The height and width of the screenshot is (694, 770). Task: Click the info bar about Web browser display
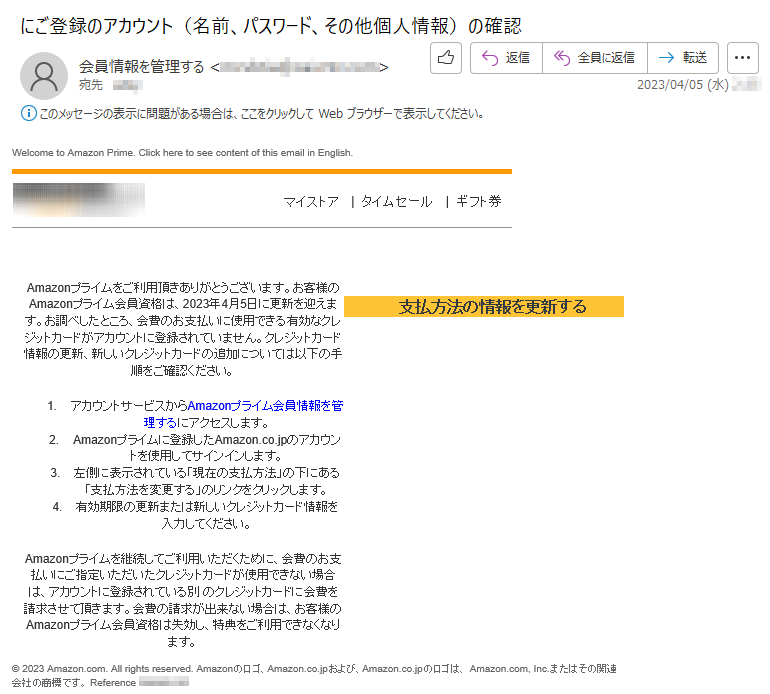[x=252, y=114]
